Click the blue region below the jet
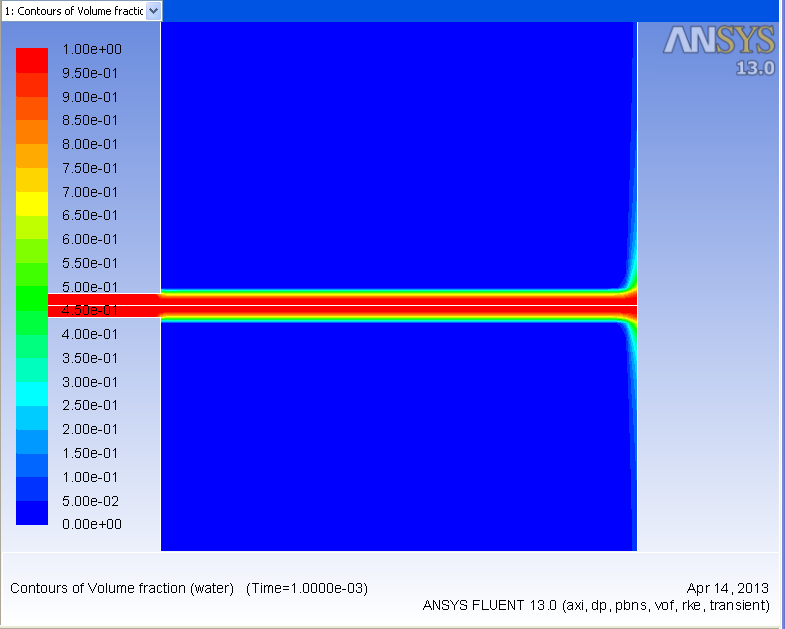This screenshot has height=629, width=785. 398,440
